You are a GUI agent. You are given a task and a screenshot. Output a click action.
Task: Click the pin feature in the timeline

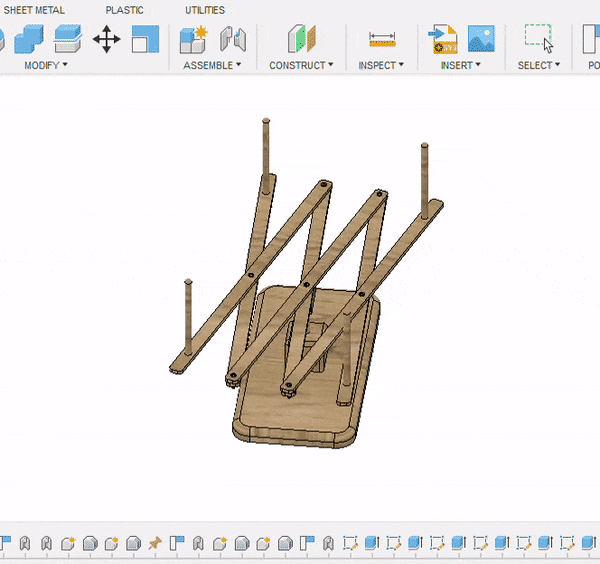tap(155, 543)
